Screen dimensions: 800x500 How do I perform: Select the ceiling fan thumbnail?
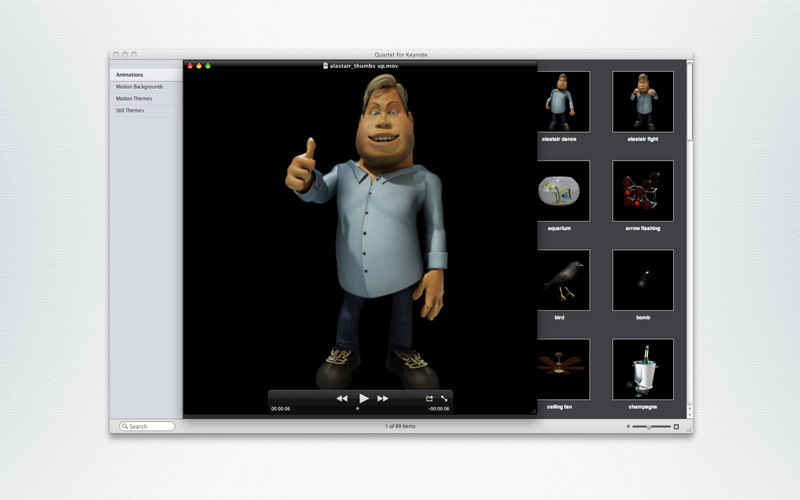pos(563,369)
